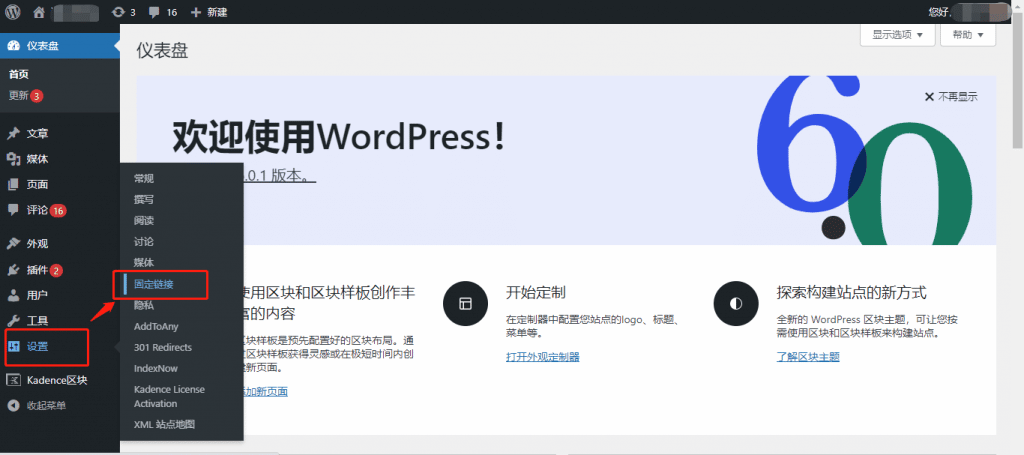Open the 外观 menu label
1024x455 pixels.
point(37,244)
